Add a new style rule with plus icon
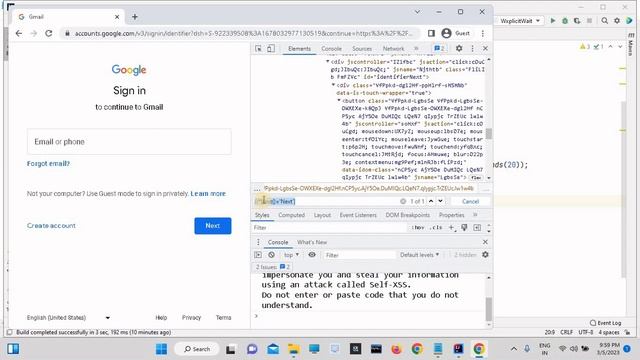 (451, 227)
